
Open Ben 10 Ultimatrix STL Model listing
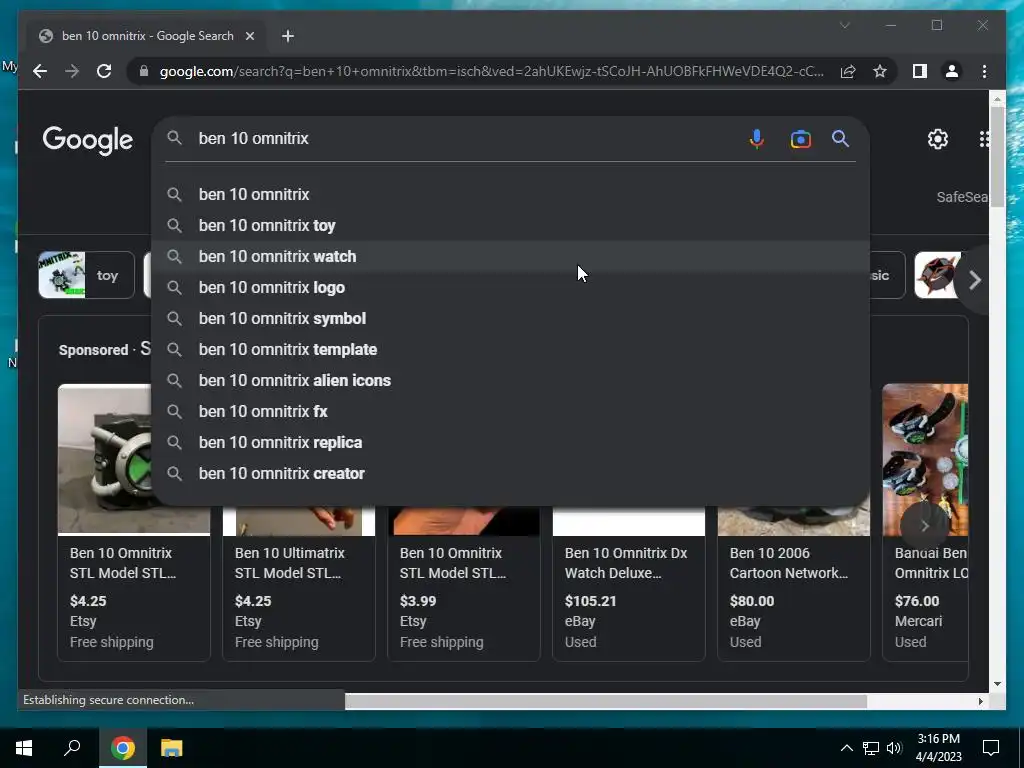[x=299, y=584]
